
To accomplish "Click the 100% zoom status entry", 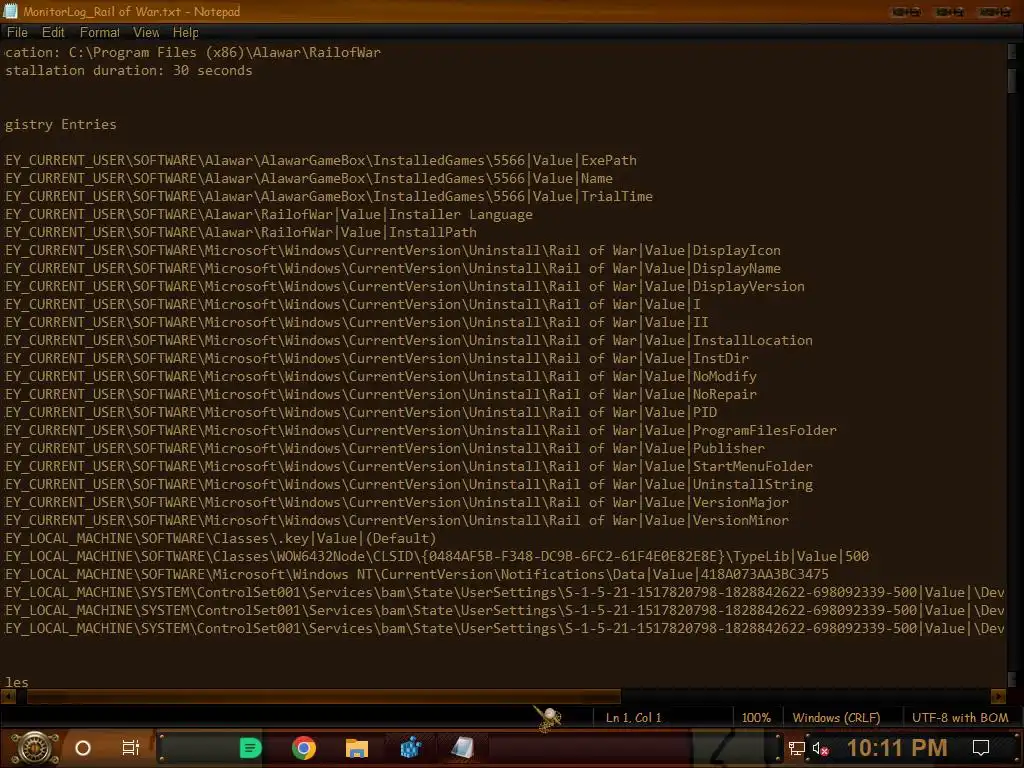I will pos(756,718).
